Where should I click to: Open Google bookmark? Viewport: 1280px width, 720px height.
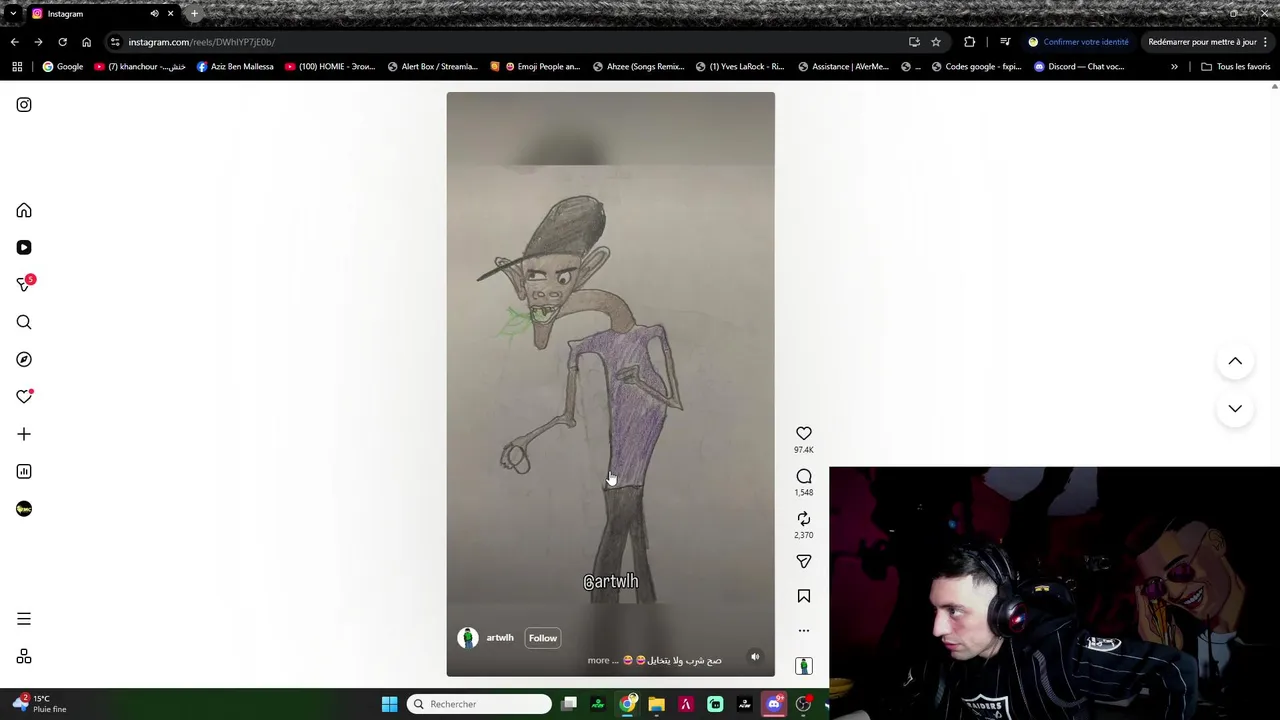click(63, 67)
